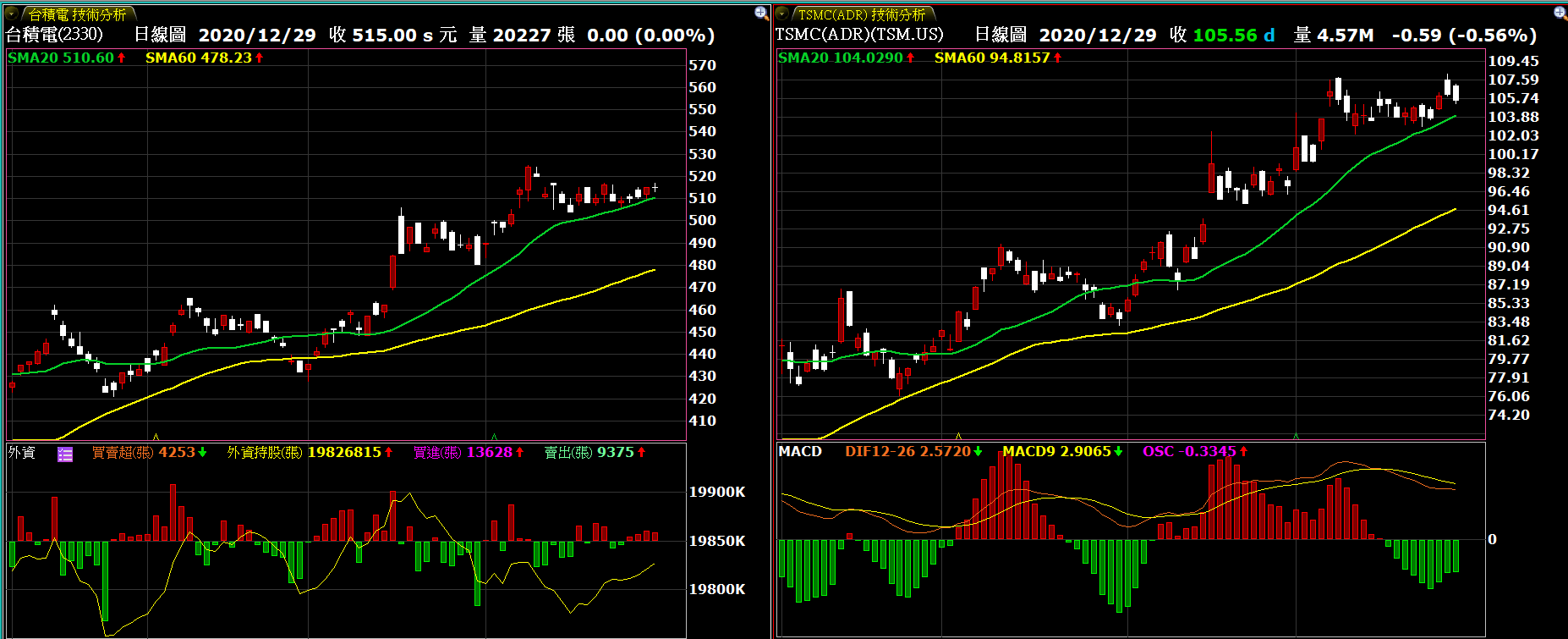This screenshot has height=639, width=1568.
Task: Click the magnifier zoom icon on the TSMC(ADR) chart
Action: [x=1560, y=13]
